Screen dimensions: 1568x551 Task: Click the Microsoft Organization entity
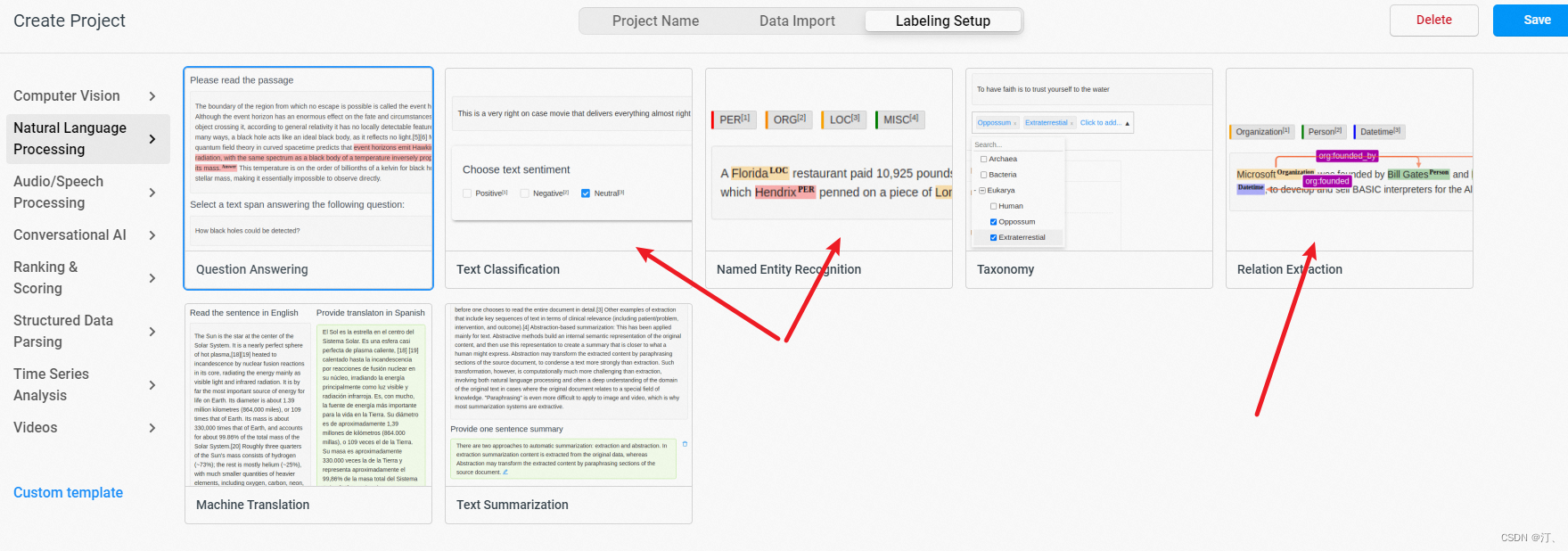click(x=1275, y=174)
